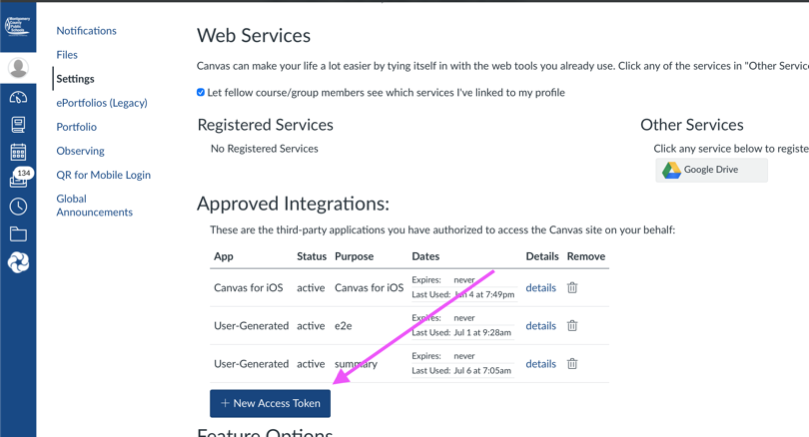Click the 'e2e' Purpose cell
Image resolution: width=809 pixels, height=437 pixels.
[343, 326]
